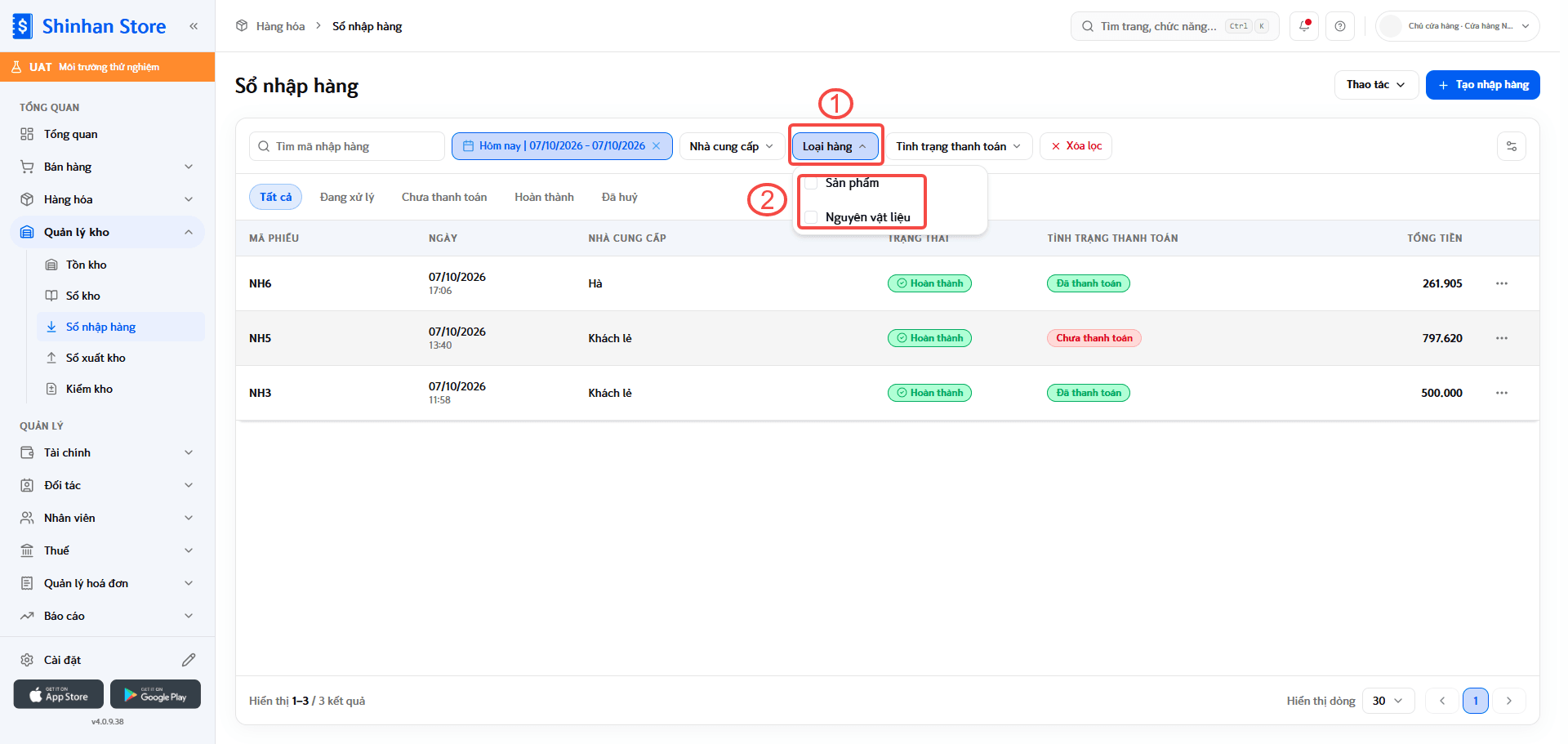Collapse the Loại hàng filter dropdown
Screen dimensions: 1568x744
835,146
